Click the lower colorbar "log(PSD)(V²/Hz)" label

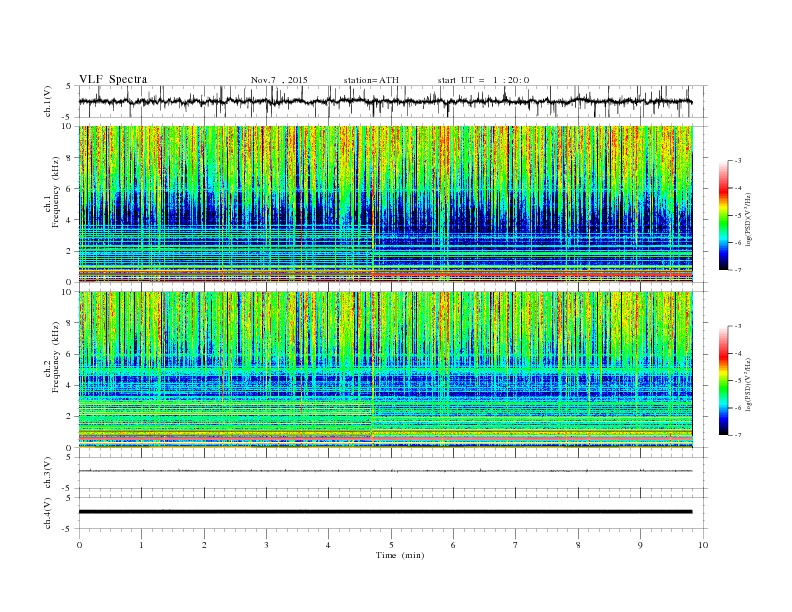click(x=749, y=384)
